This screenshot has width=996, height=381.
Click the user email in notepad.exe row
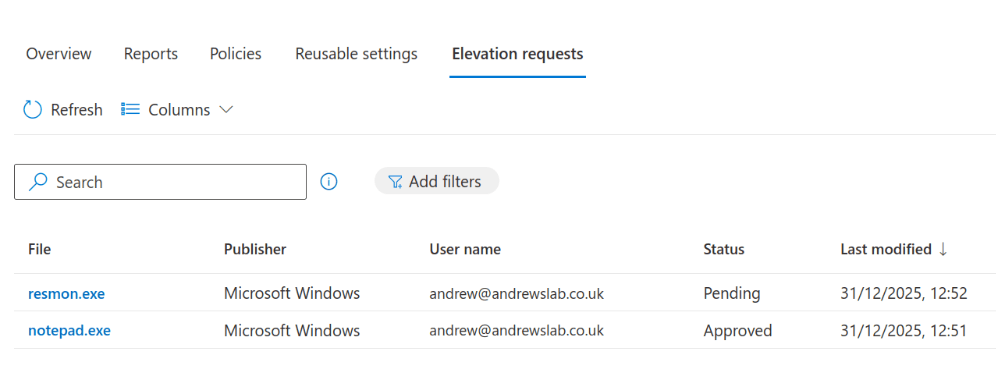[516, 331]
